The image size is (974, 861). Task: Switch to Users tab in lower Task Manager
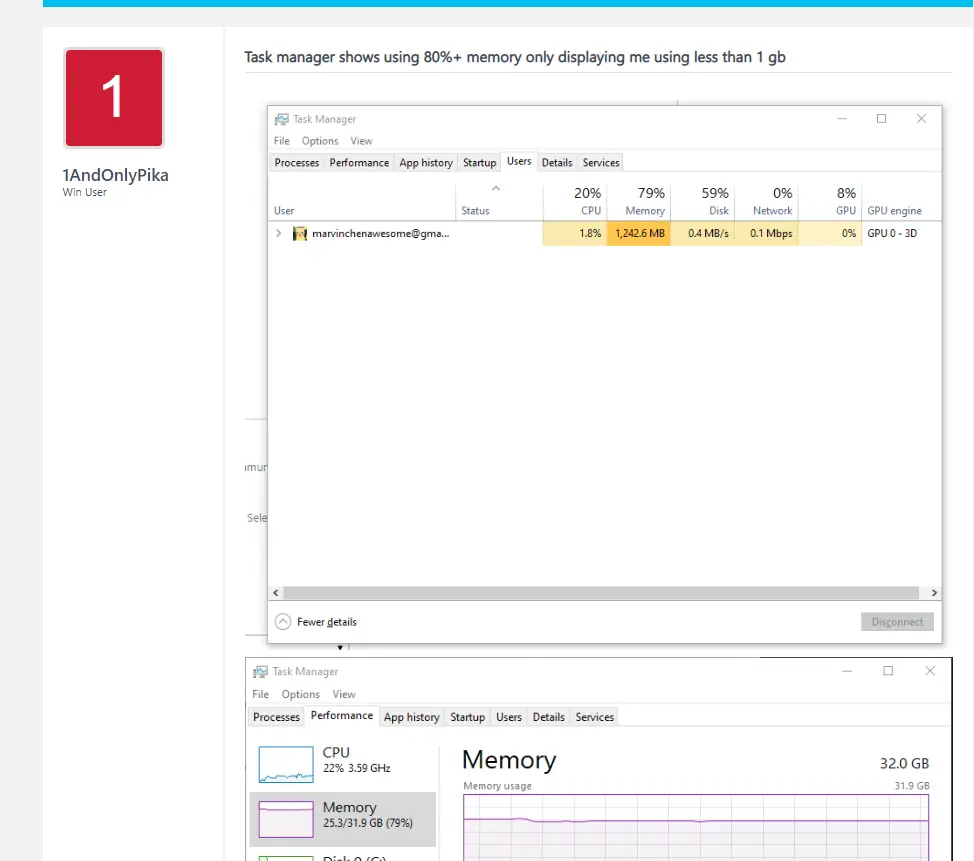[x=509, y=717]
